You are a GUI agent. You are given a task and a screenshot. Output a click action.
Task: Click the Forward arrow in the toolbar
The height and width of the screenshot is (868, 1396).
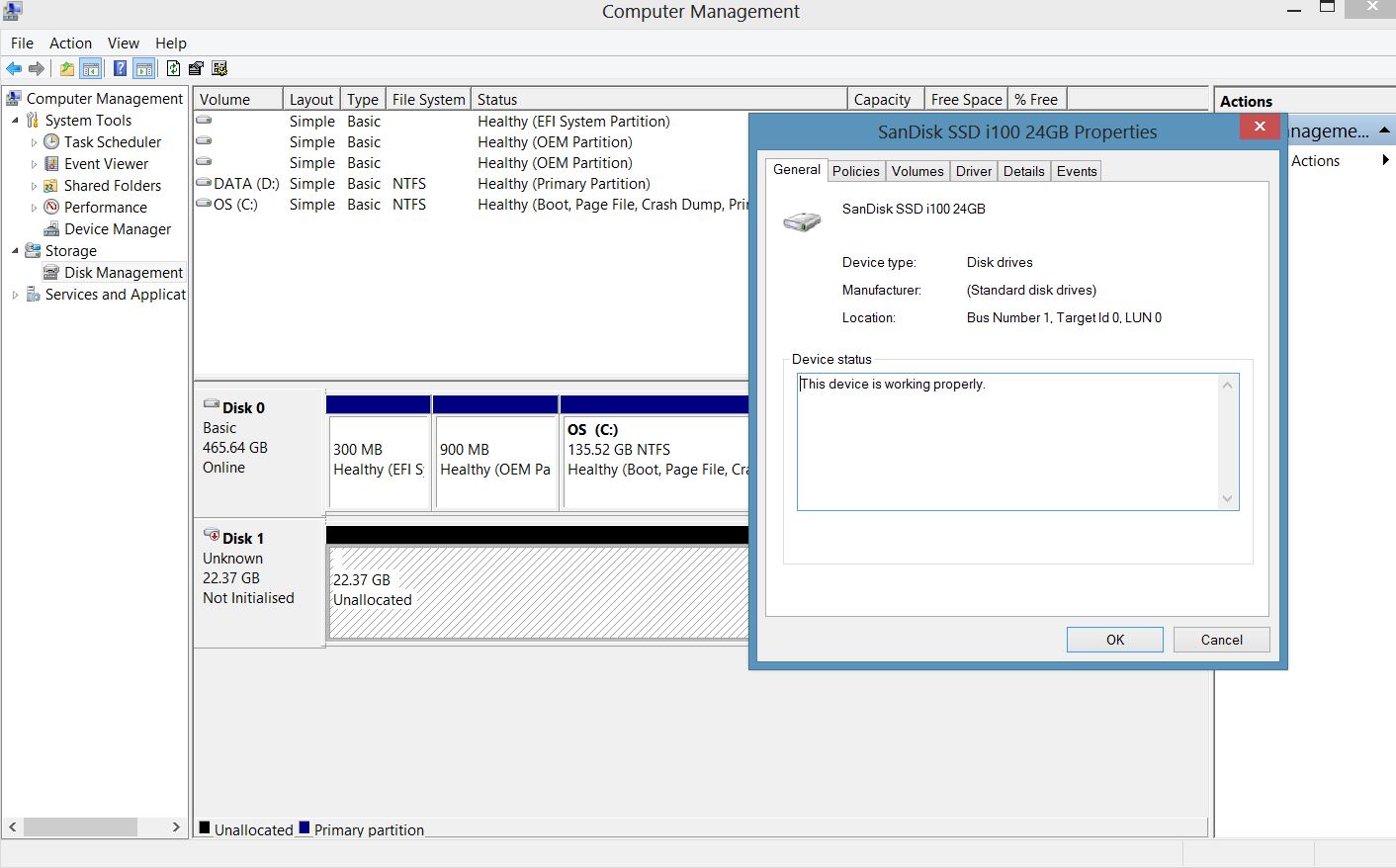click(x=37, y=68)
